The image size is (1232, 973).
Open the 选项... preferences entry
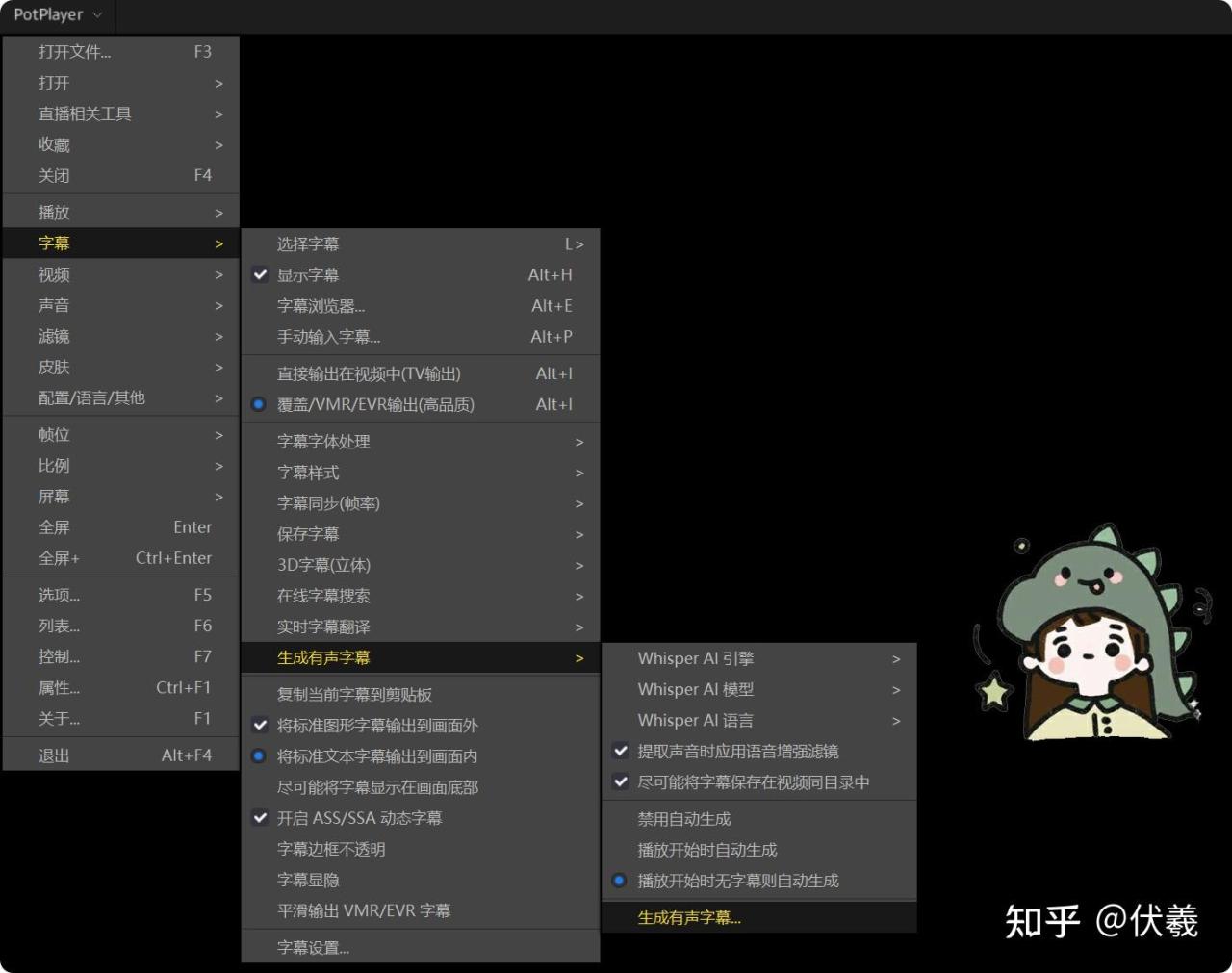60,596
